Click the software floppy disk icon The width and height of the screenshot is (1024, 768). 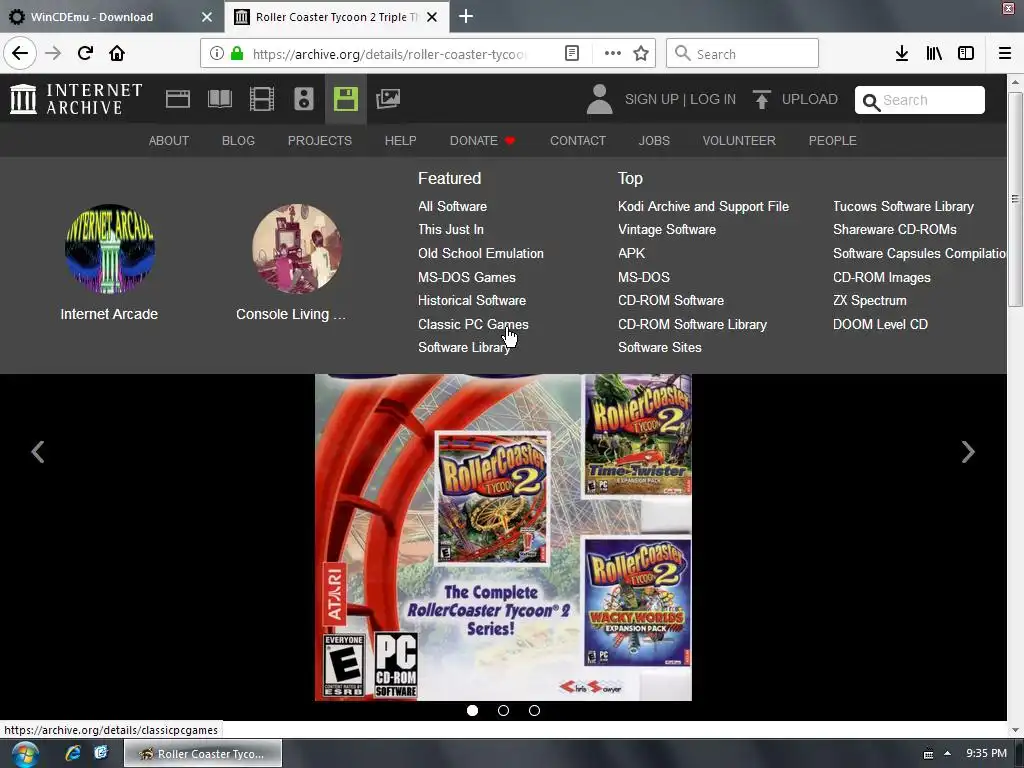[x=345, y=99]
